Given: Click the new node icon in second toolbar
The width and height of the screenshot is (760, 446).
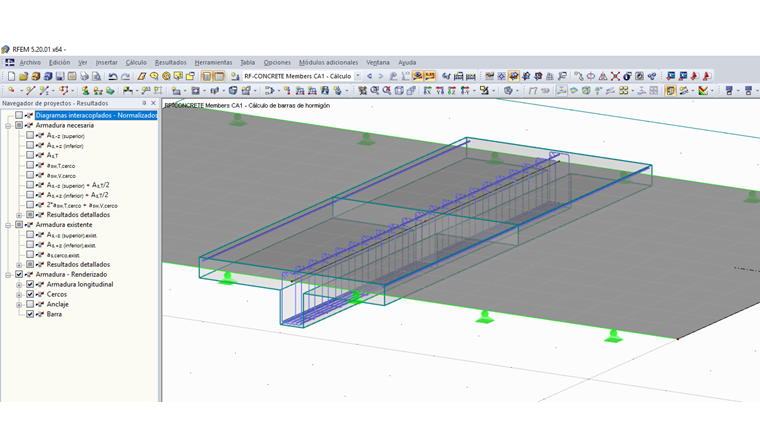Looking at the screenshot, I should coord(11,90).
